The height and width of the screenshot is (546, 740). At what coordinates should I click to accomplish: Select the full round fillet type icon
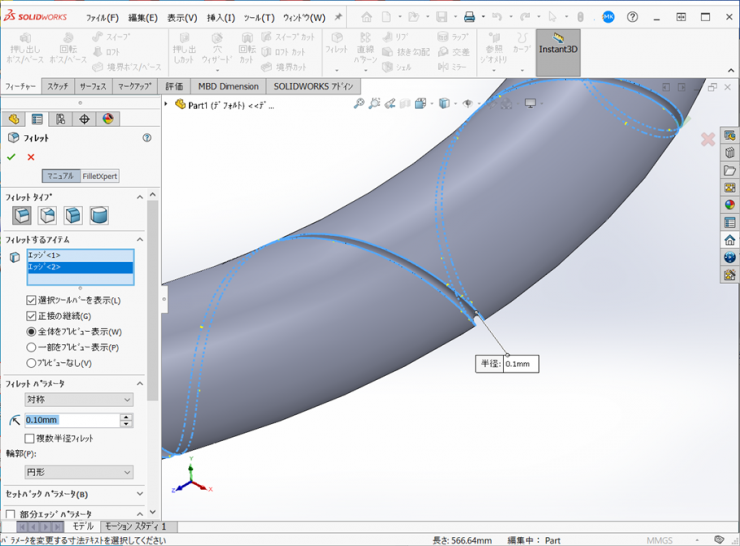pos(99,215)
